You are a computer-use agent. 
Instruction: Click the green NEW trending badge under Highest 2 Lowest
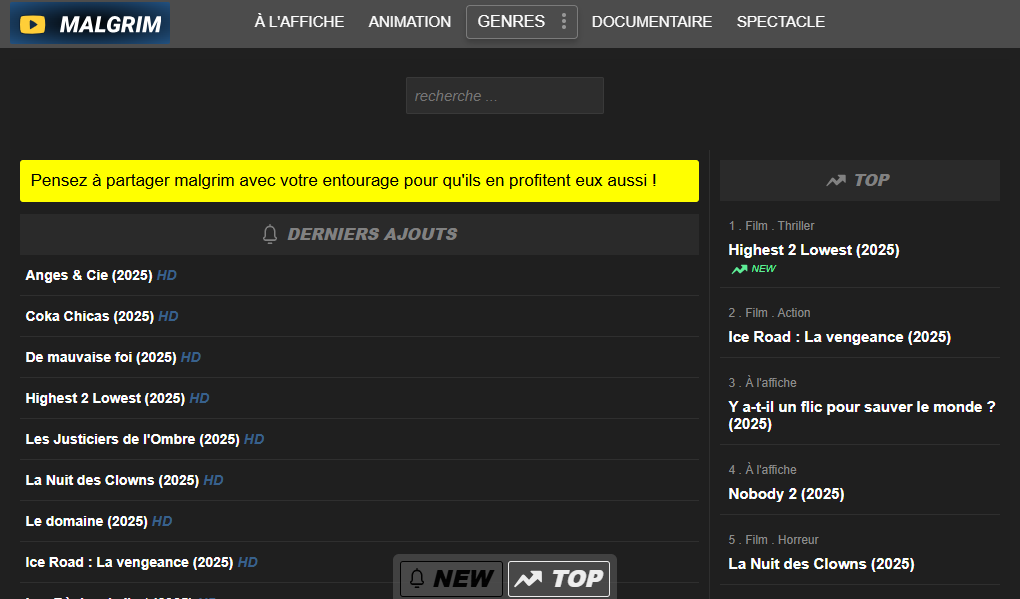753,269
